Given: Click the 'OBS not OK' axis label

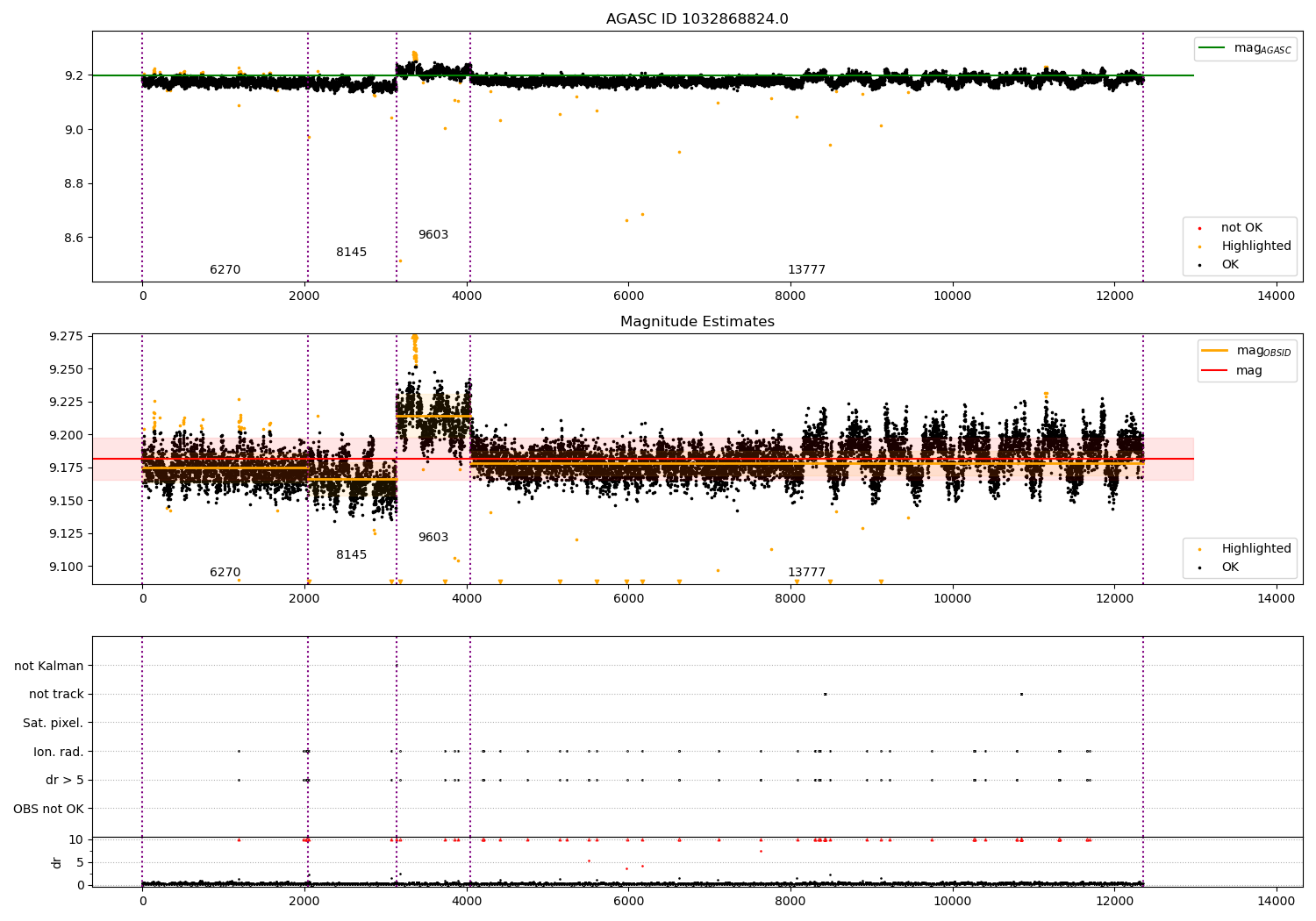Looking at the screenshot, I should tap(48, 809).
